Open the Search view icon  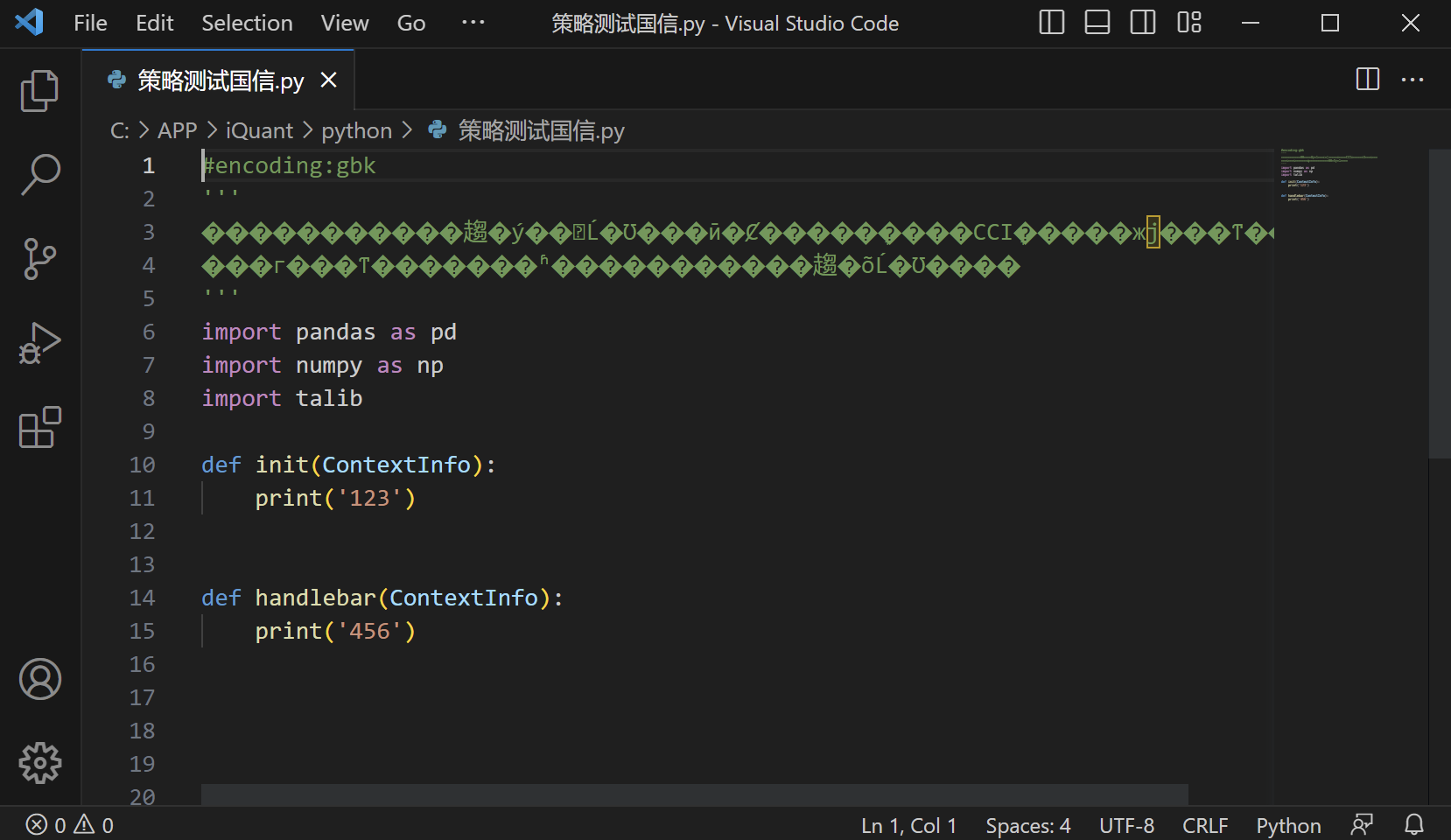39,174
